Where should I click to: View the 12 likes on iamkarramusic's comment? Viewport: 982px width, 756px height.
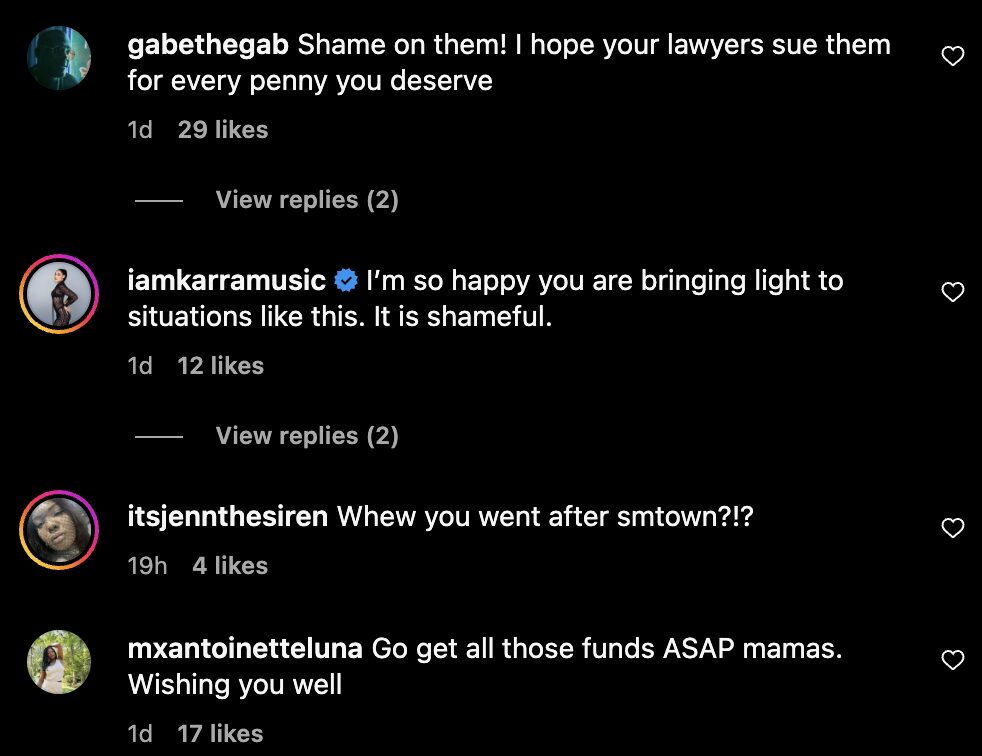220,366
